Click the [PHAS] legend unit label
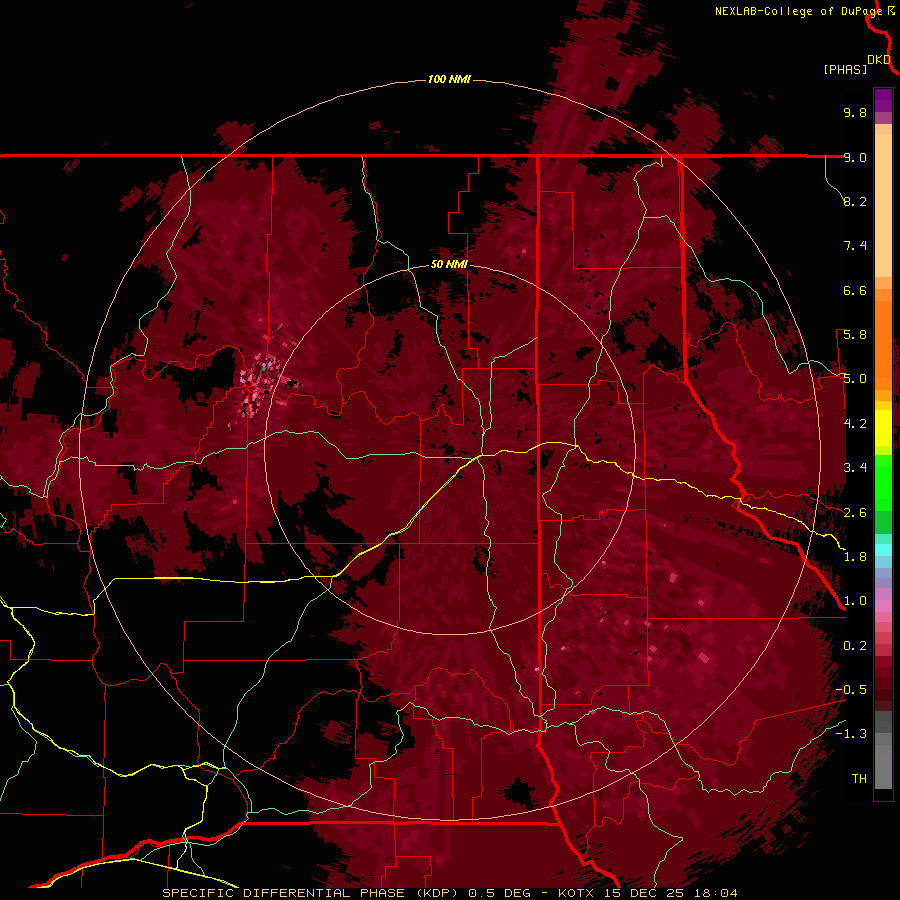The width and height of the screenshot is (900, 900). [x=845, y=69]
